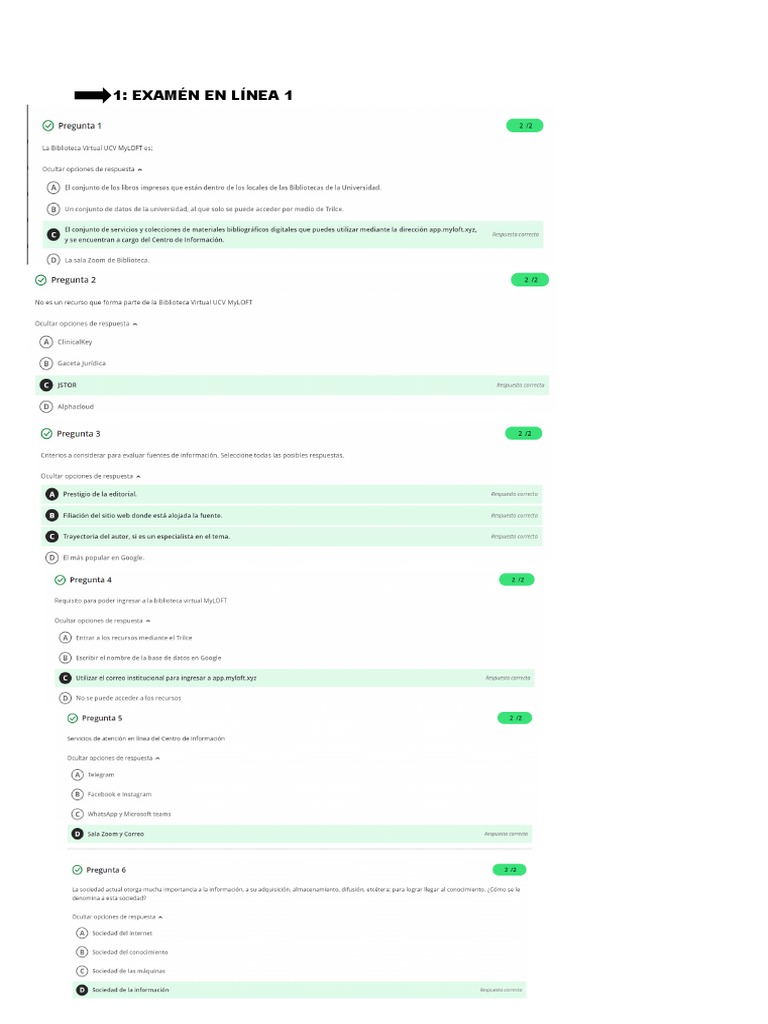Click the 2/2 score badge for Pregunta 6

[x=510, y=870]
